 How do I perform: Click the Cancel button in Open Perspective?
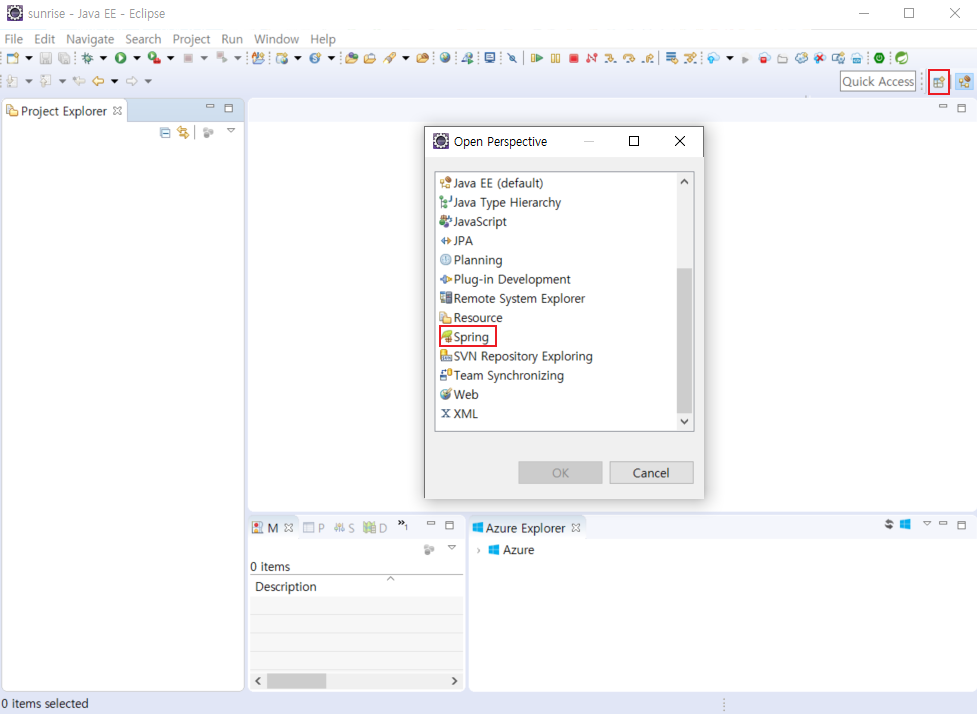(x=651, y=473)
